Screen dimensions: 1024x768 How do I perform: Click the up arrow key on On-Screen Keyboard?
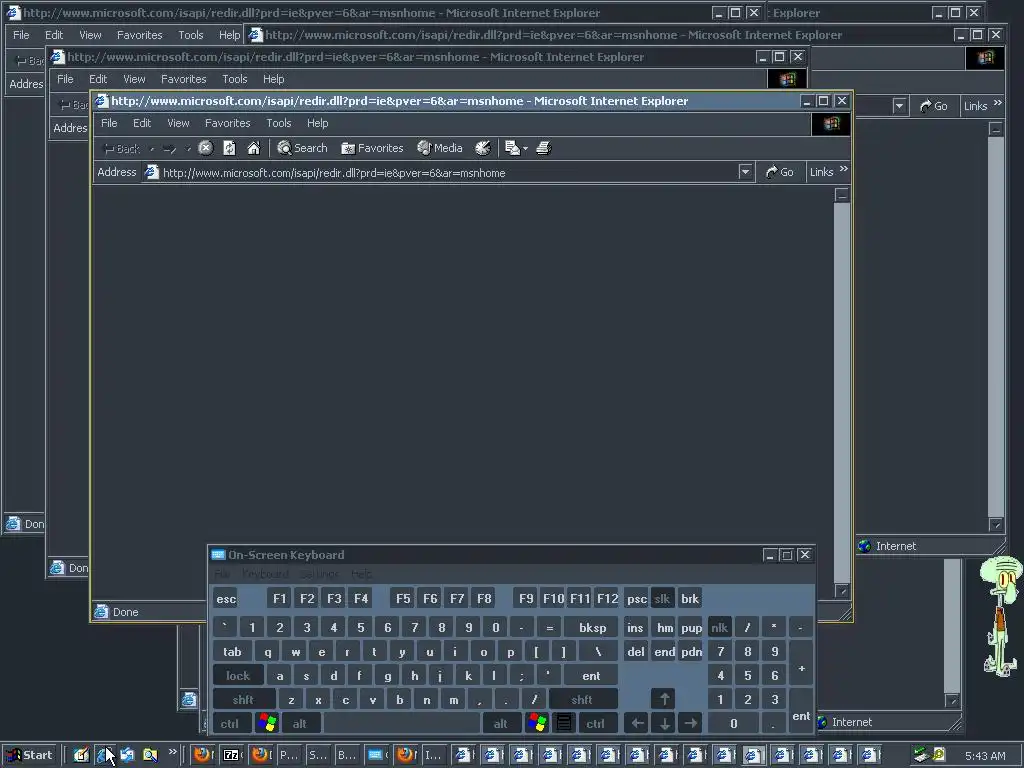pos(664,699)
